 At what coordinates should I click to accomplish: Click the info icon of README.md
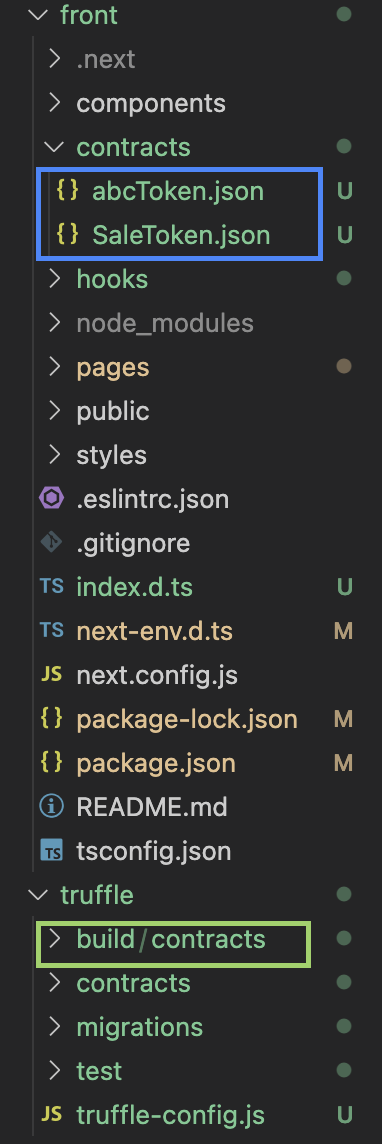[52, 807]
